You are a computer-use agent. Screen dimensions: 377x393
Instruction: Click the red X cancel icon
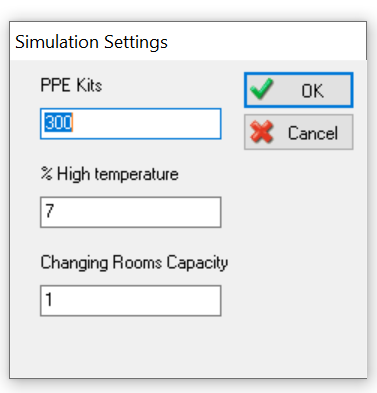point(262,132)
